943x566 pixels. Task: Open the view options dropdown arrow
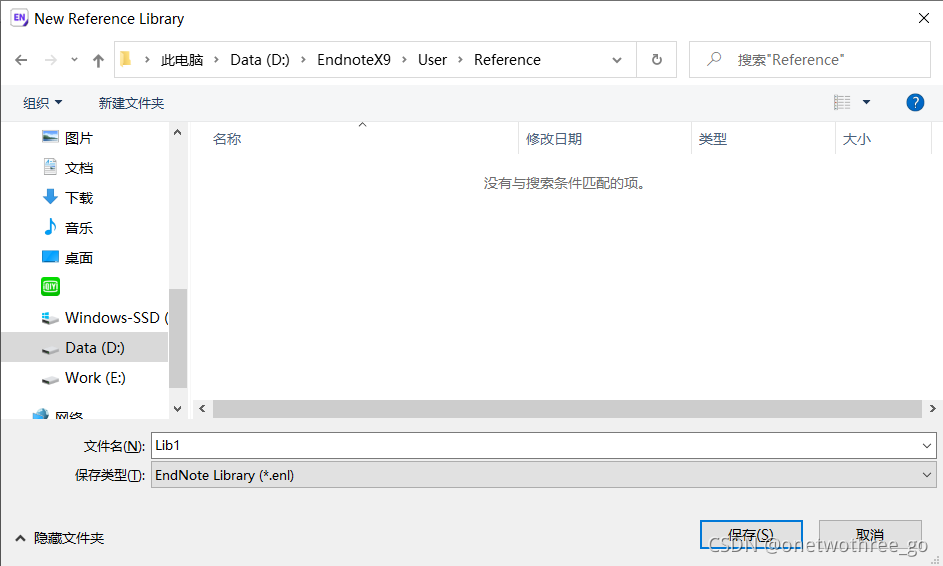[867, 102]
